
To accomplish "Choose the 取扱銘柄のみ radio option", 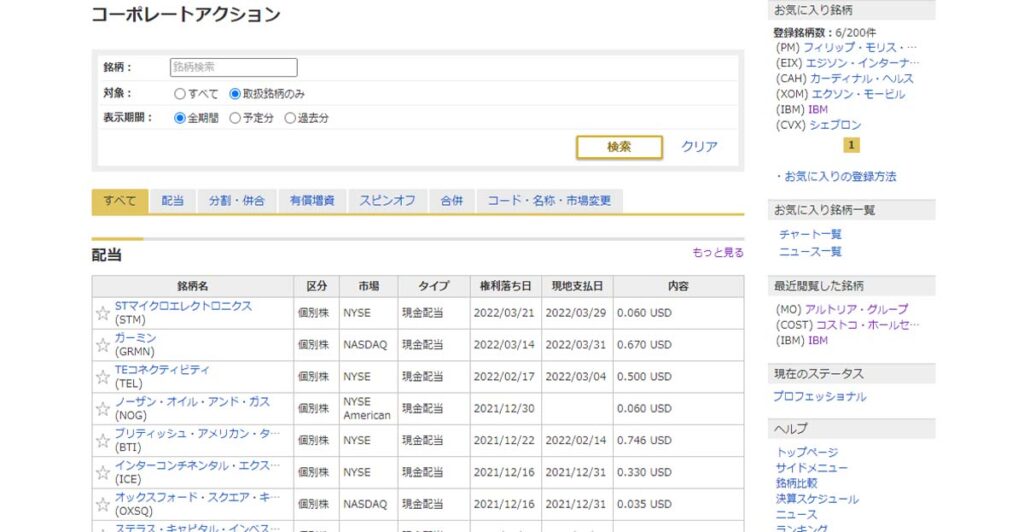I will pos(235,94).
